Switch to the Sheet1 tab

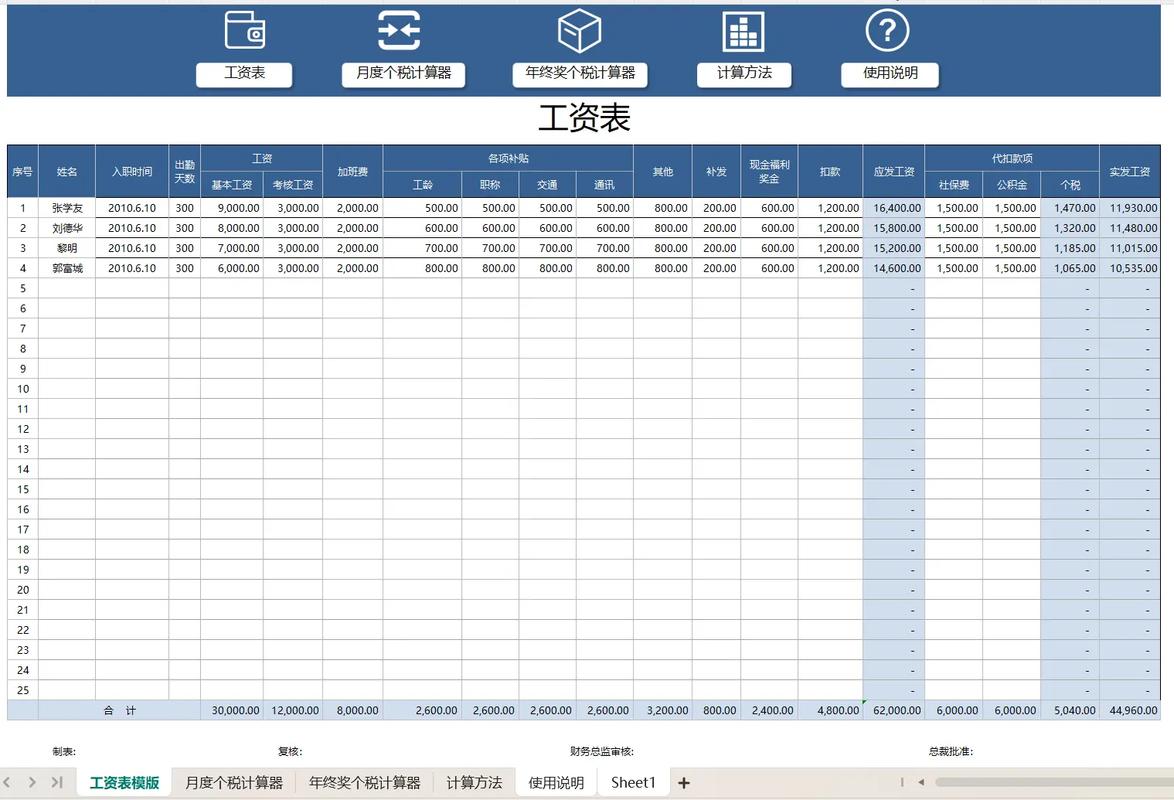click(633, 783)
